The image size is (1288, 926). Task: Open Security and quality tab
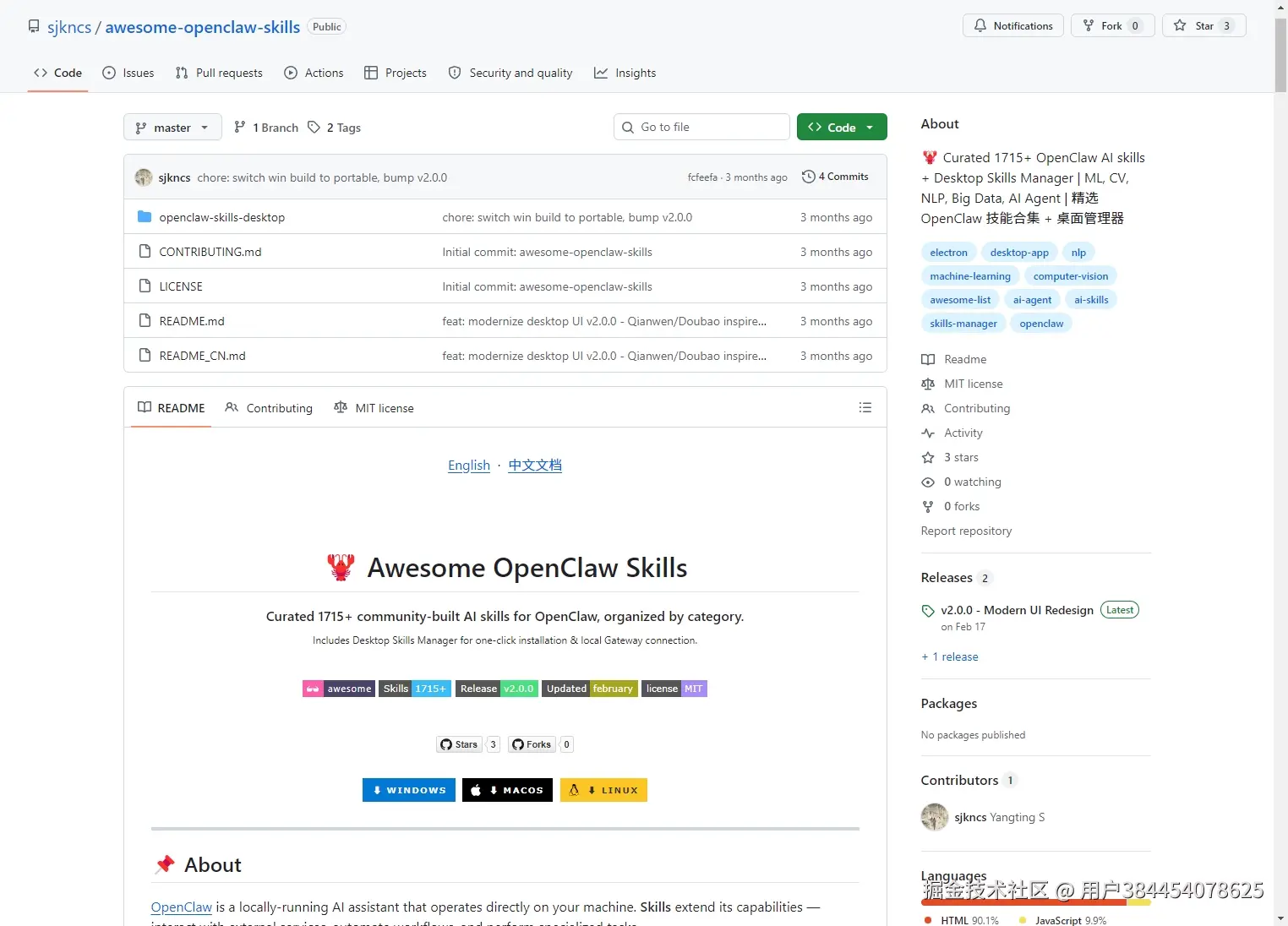tap(510, 73)
